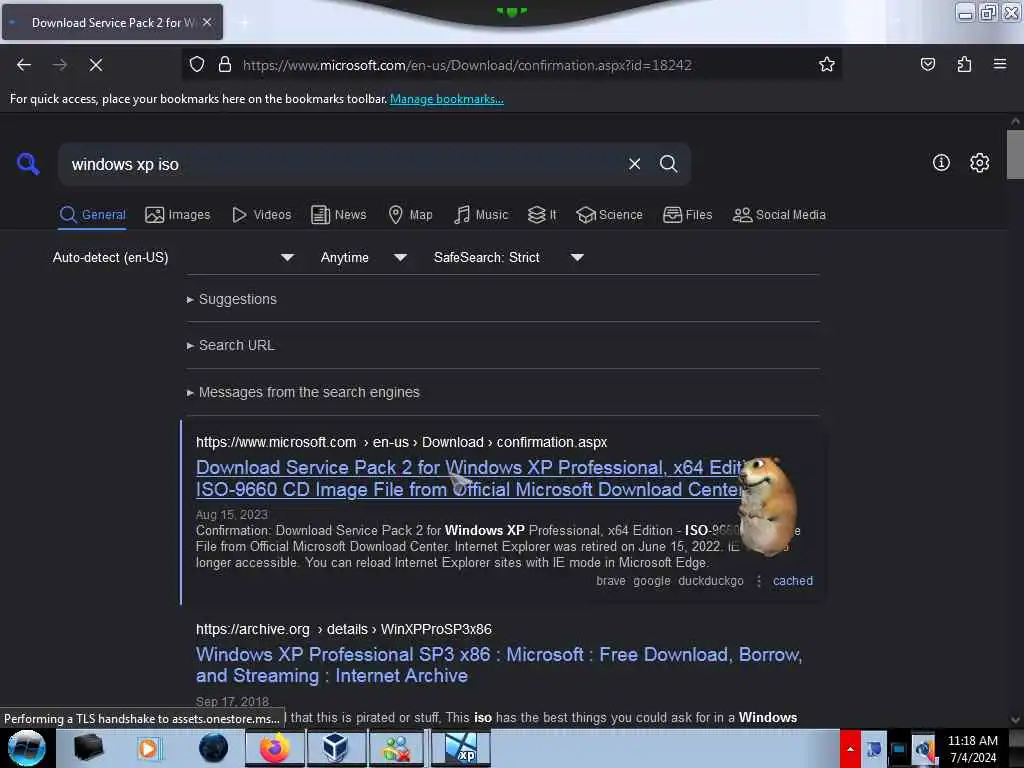Switch to the Music search tab
Viewport: 1024px width, 768px height.
click(x=481, y=214)
